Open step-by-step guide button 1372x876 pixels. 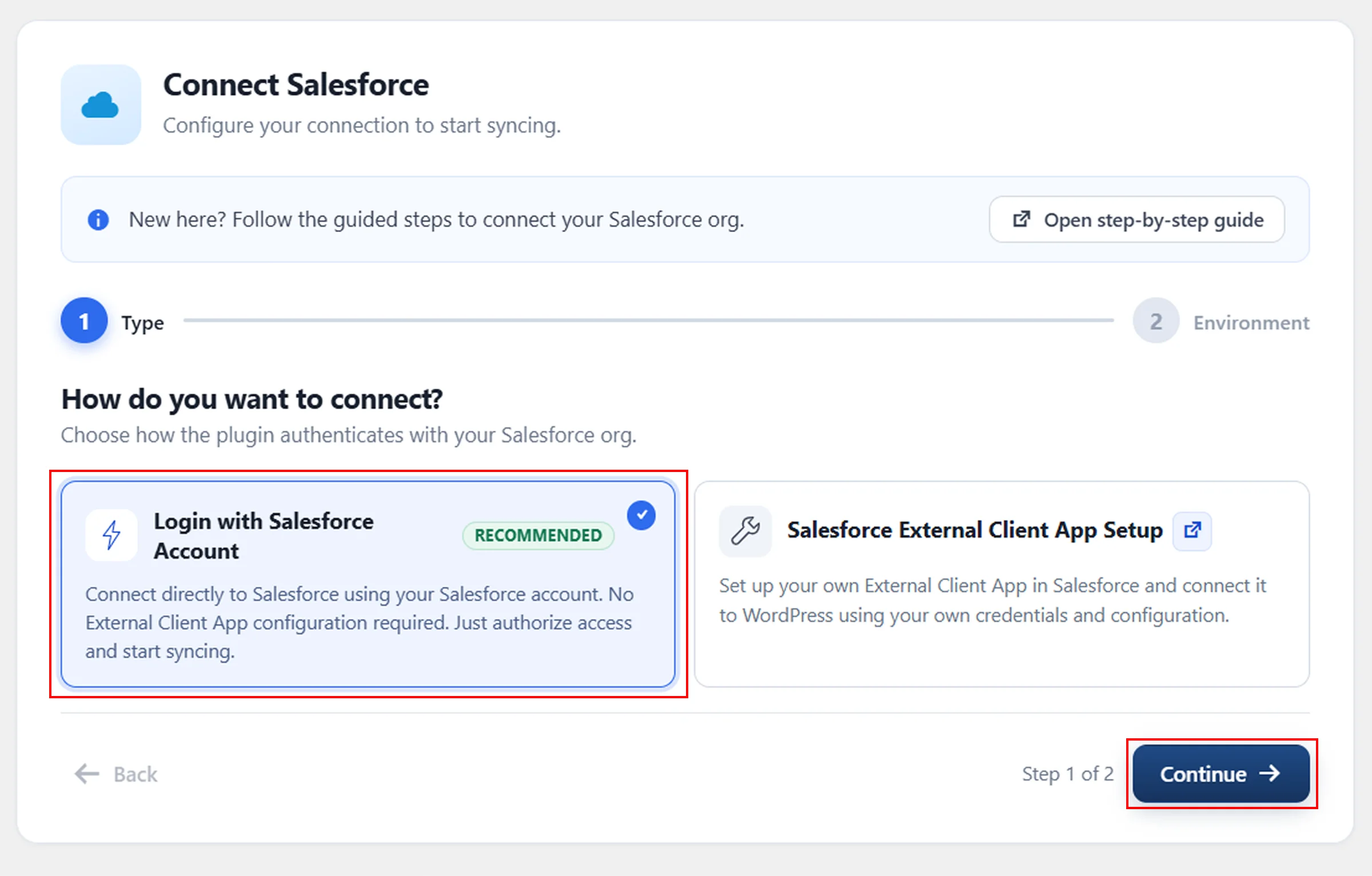[1136, 219]
